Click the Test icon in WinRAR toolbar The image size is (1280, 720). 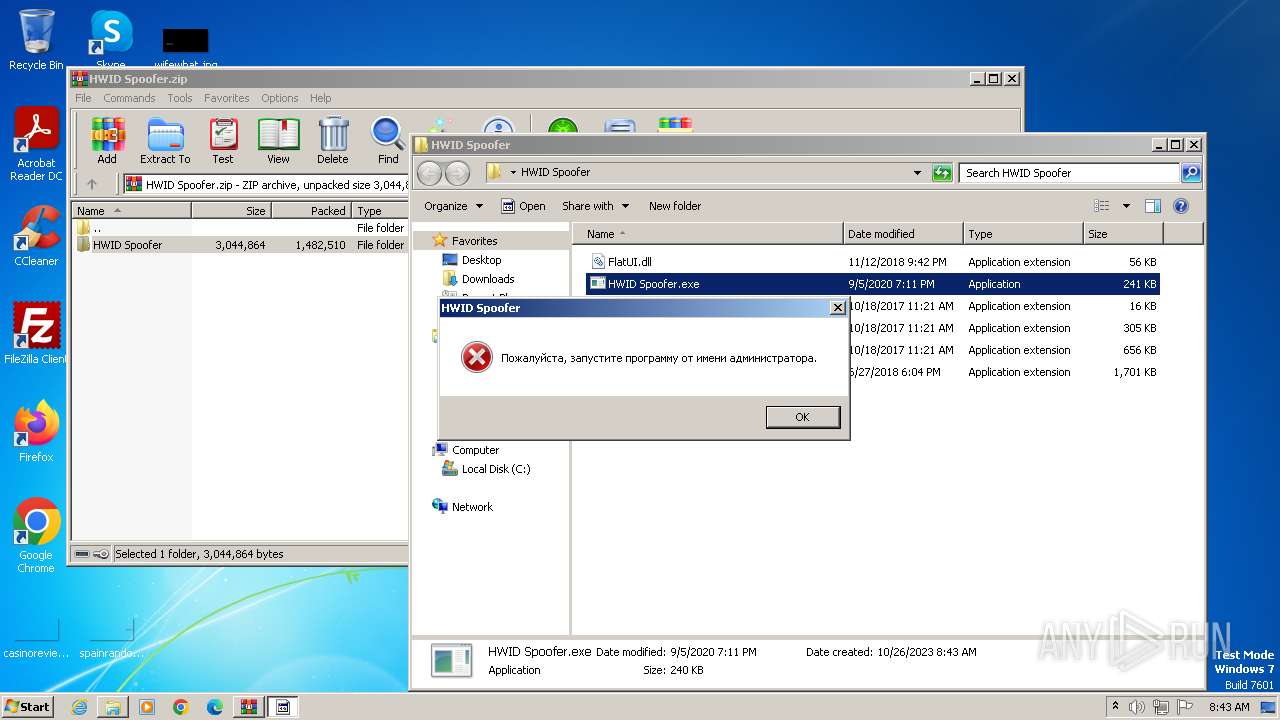pyautogui.click(x=223, y=141)
